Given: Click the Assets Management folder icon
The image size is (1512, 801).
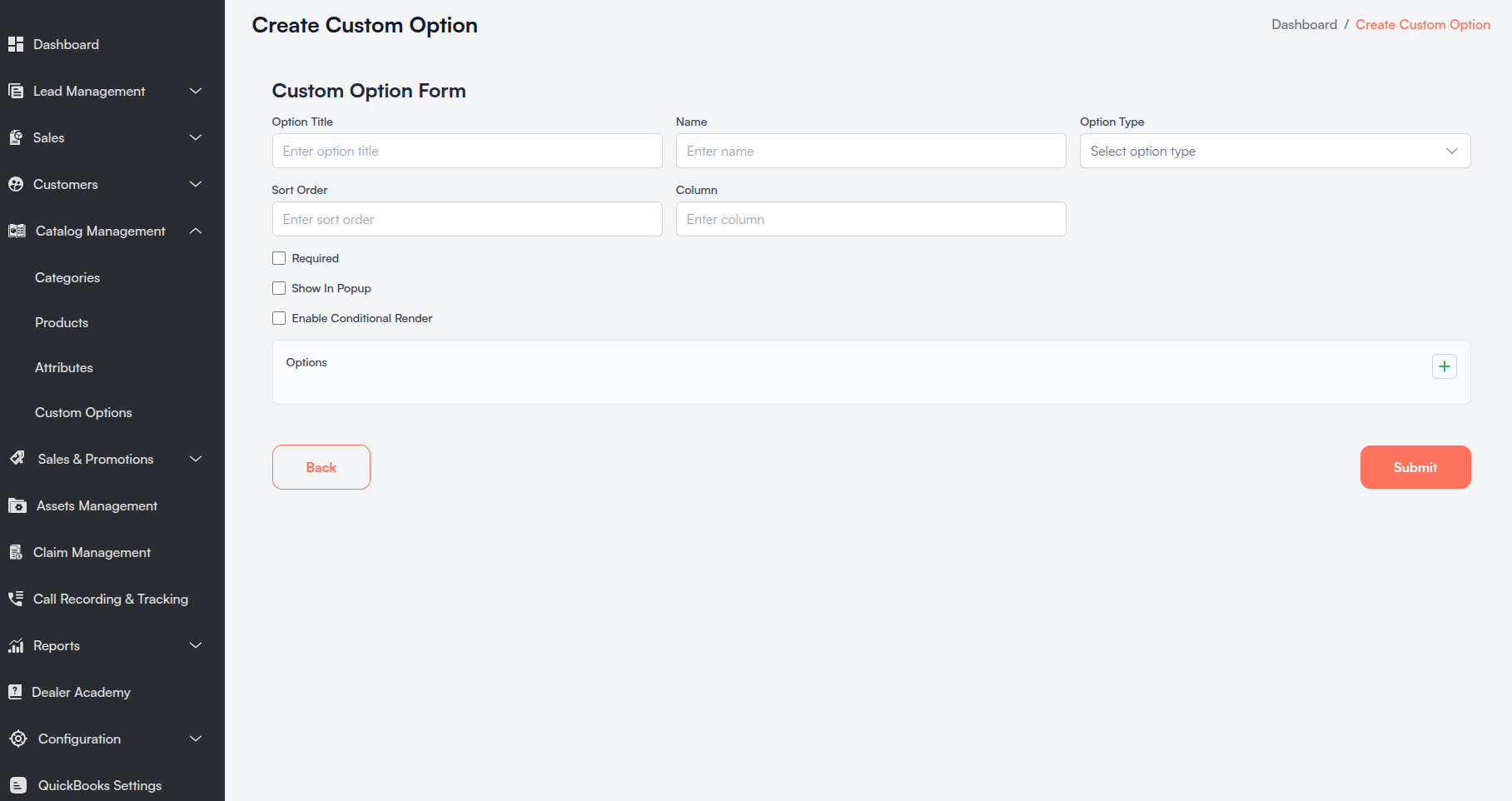Looking at the screenshot, I should pyautogui.click(x=17, y=505).
